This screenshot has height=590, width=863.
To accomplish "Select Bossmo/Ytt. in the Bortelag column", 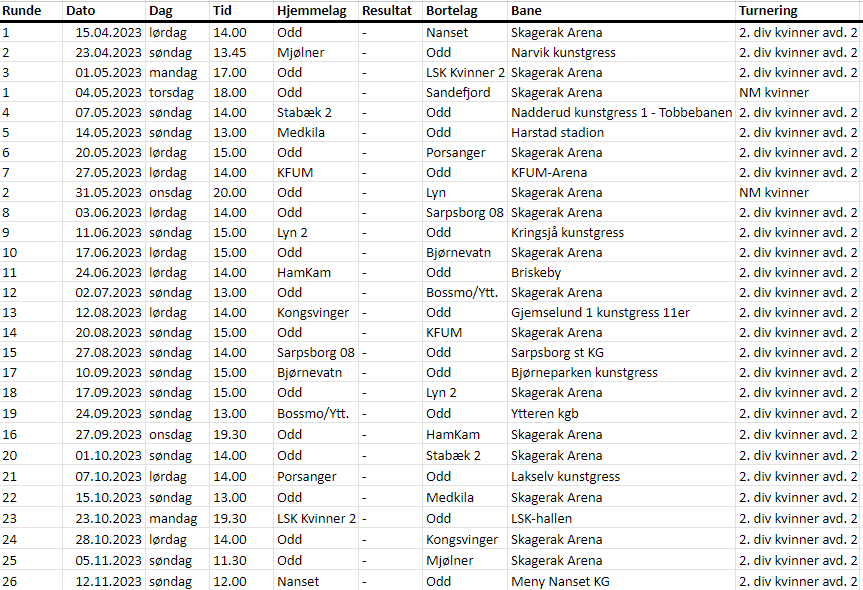I will click(x=462, y=293).
